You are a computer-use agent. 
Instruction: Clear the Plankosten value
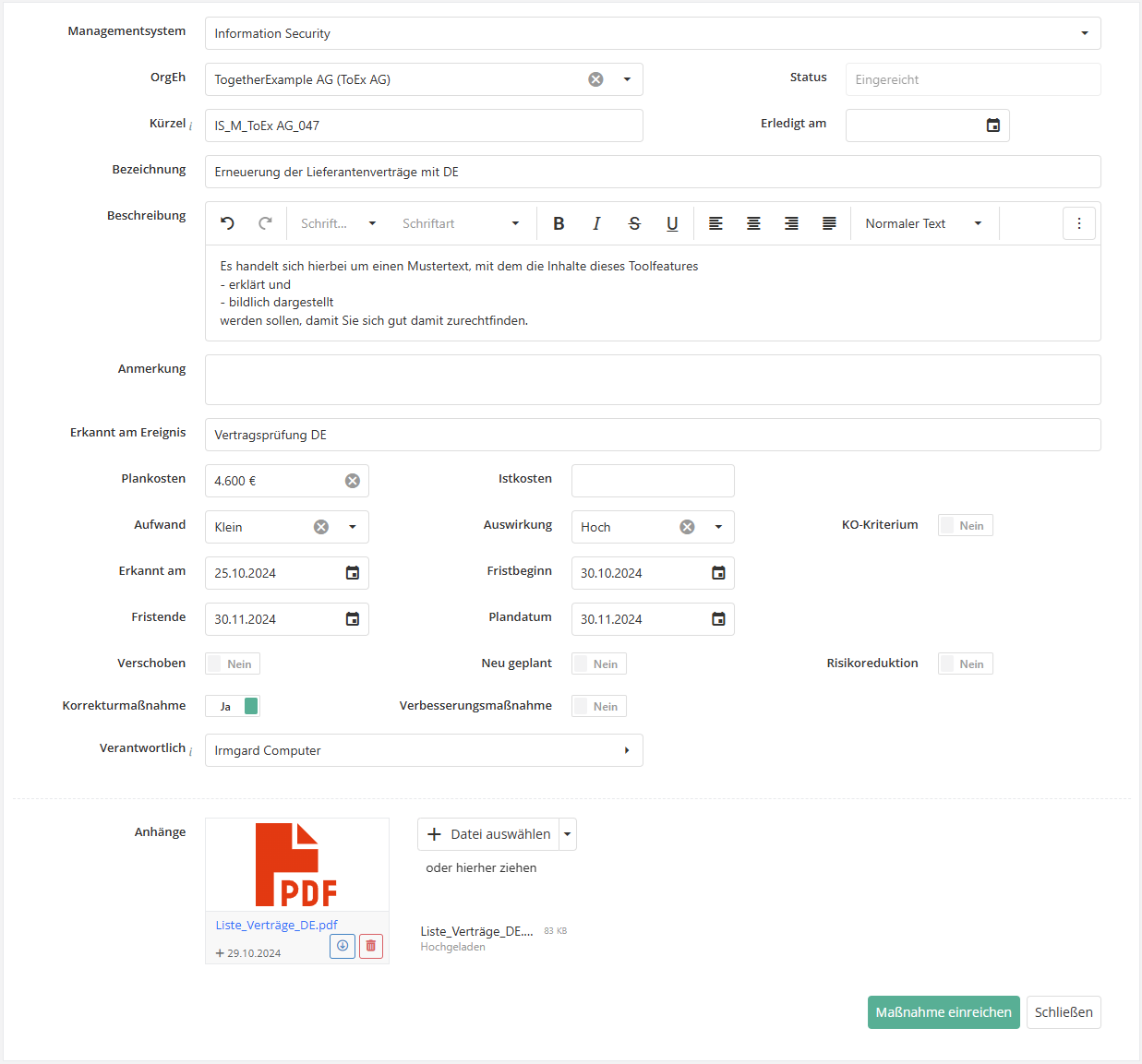(x=352, y=481)
